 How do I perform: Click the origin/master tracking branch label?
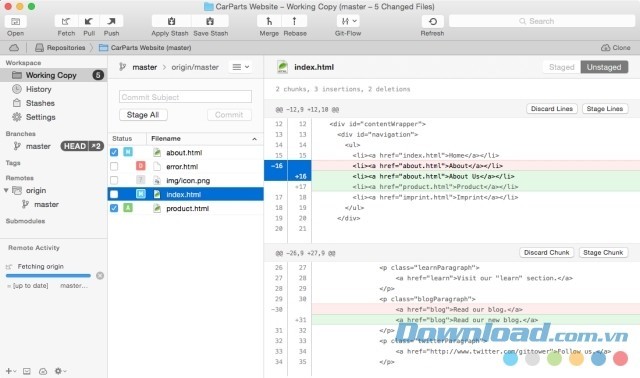tap(195, 67)
